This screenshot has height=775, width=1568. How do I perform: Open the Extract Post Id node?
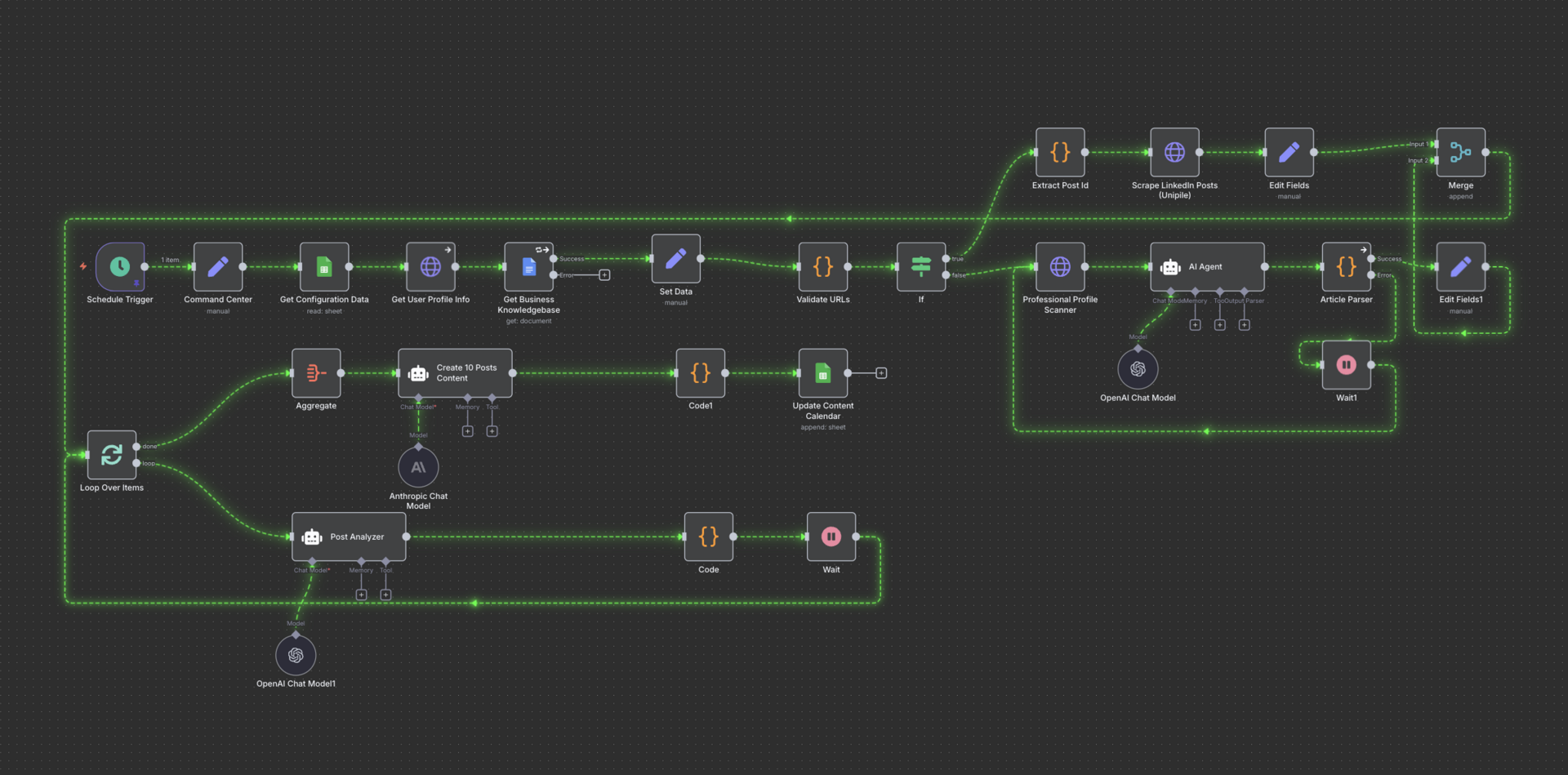click(1059, 153)
